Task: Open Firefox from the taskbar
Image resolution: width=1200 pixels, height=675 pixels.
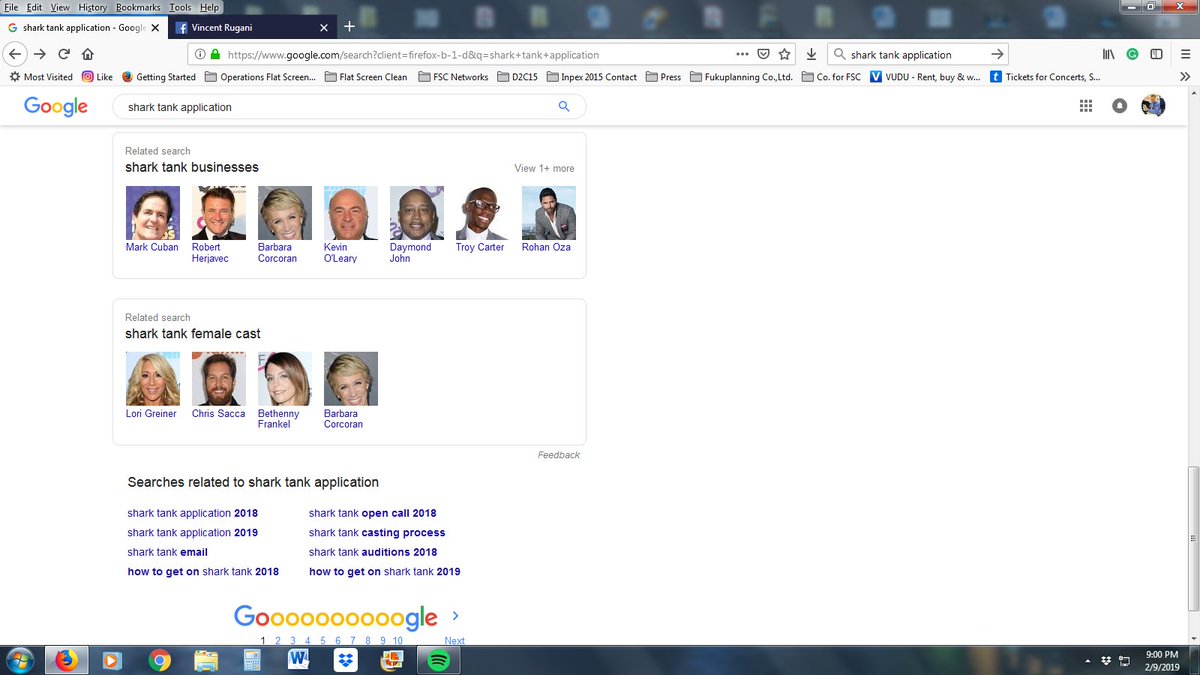Action: coord(66,660)
